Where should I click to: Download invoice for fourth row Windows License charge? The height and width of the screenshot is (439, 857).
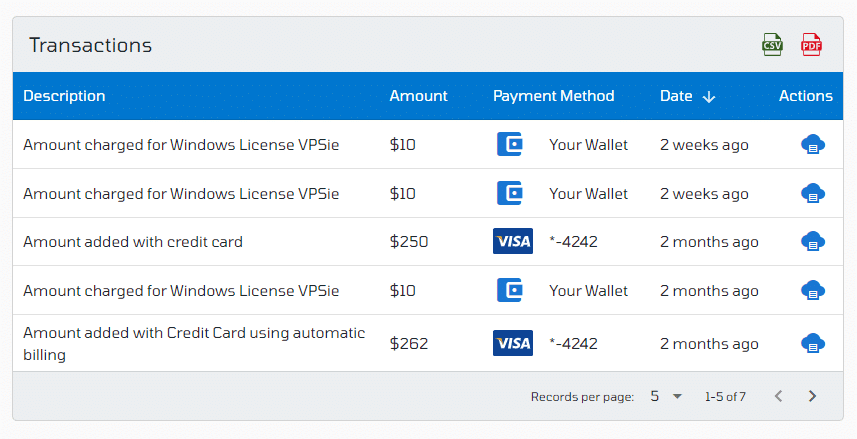click(813, 290)
